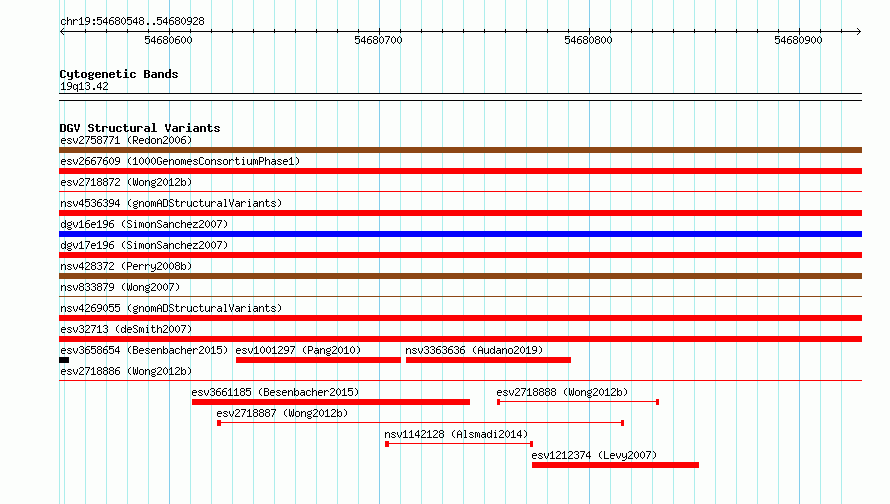Click the brown bar under esv2758771
This screenshot has height=504, width=890.
460,150
